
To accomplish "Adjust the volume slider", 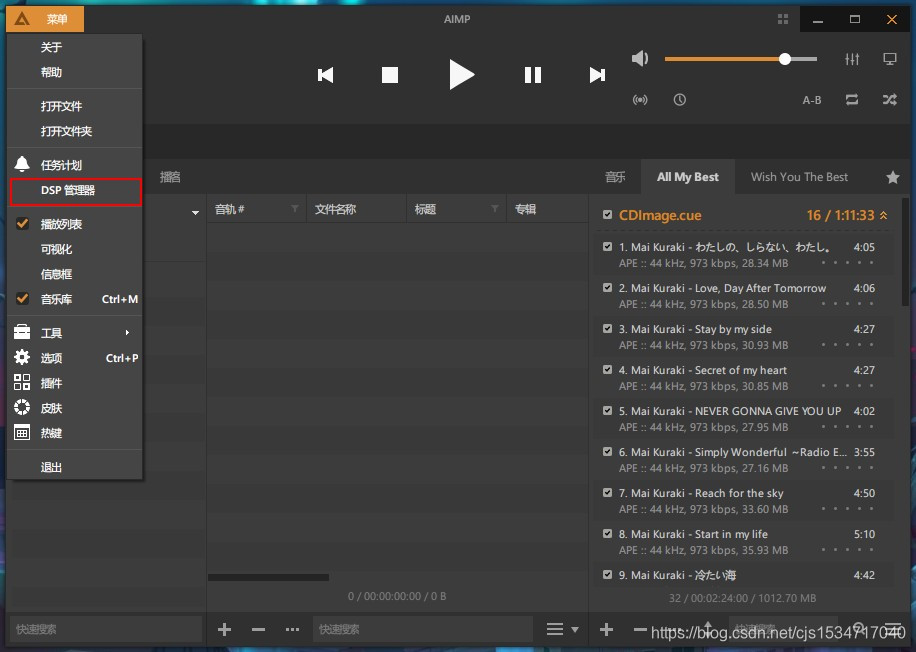I will [x=741, y=59].
